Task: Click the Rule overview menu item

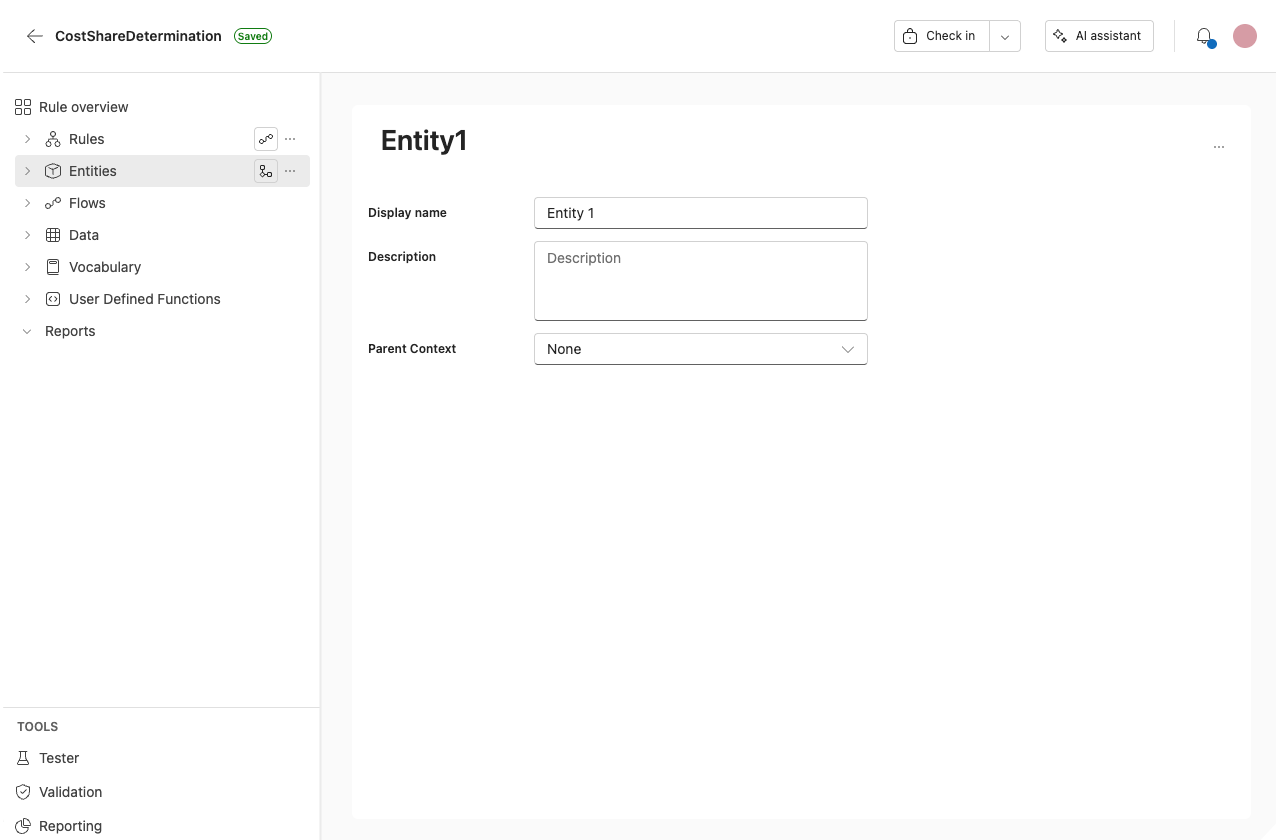Action: [x=84, y=107]
